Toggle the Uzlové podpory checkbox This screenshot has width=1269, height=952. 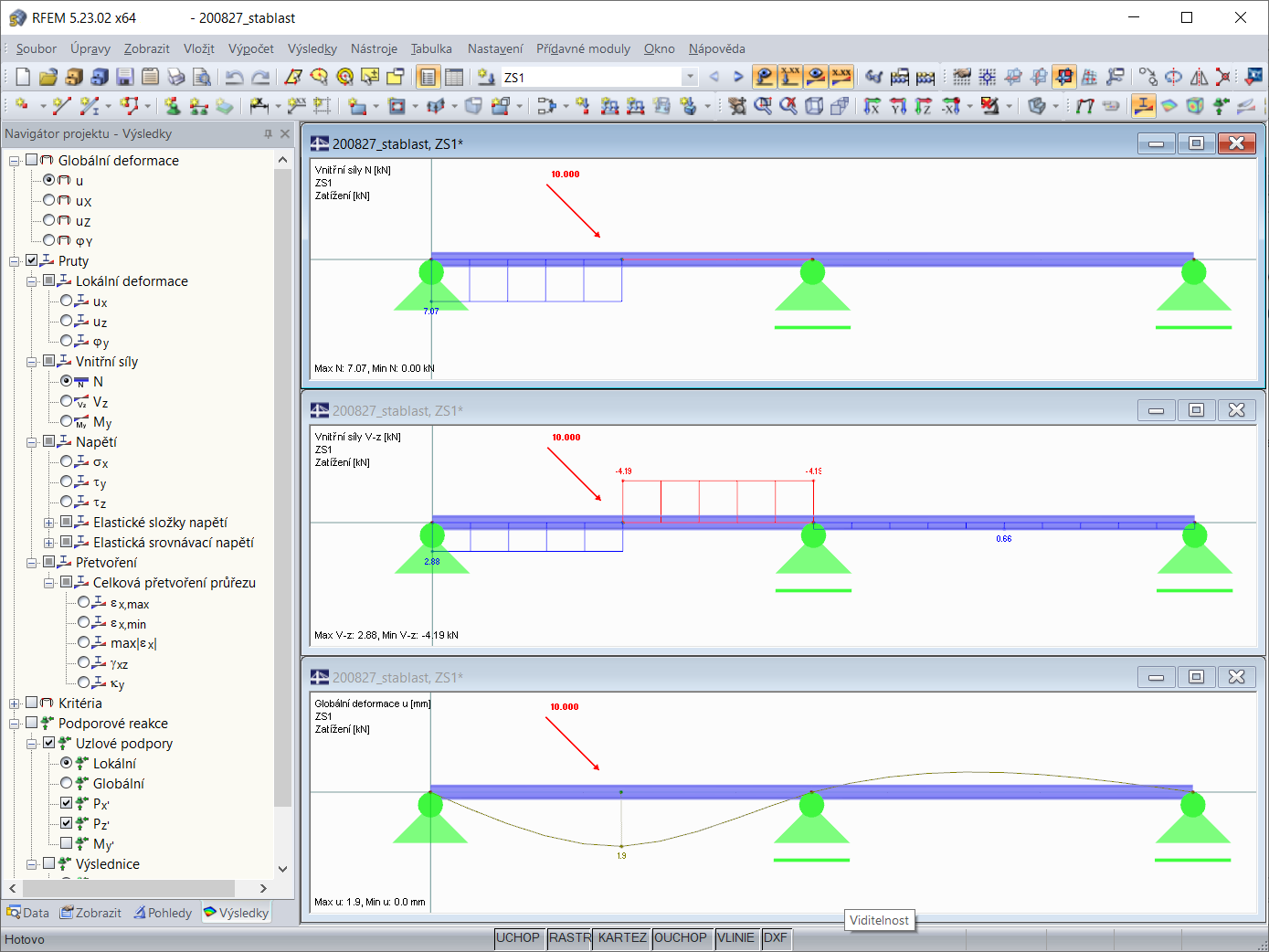(49, 743)
